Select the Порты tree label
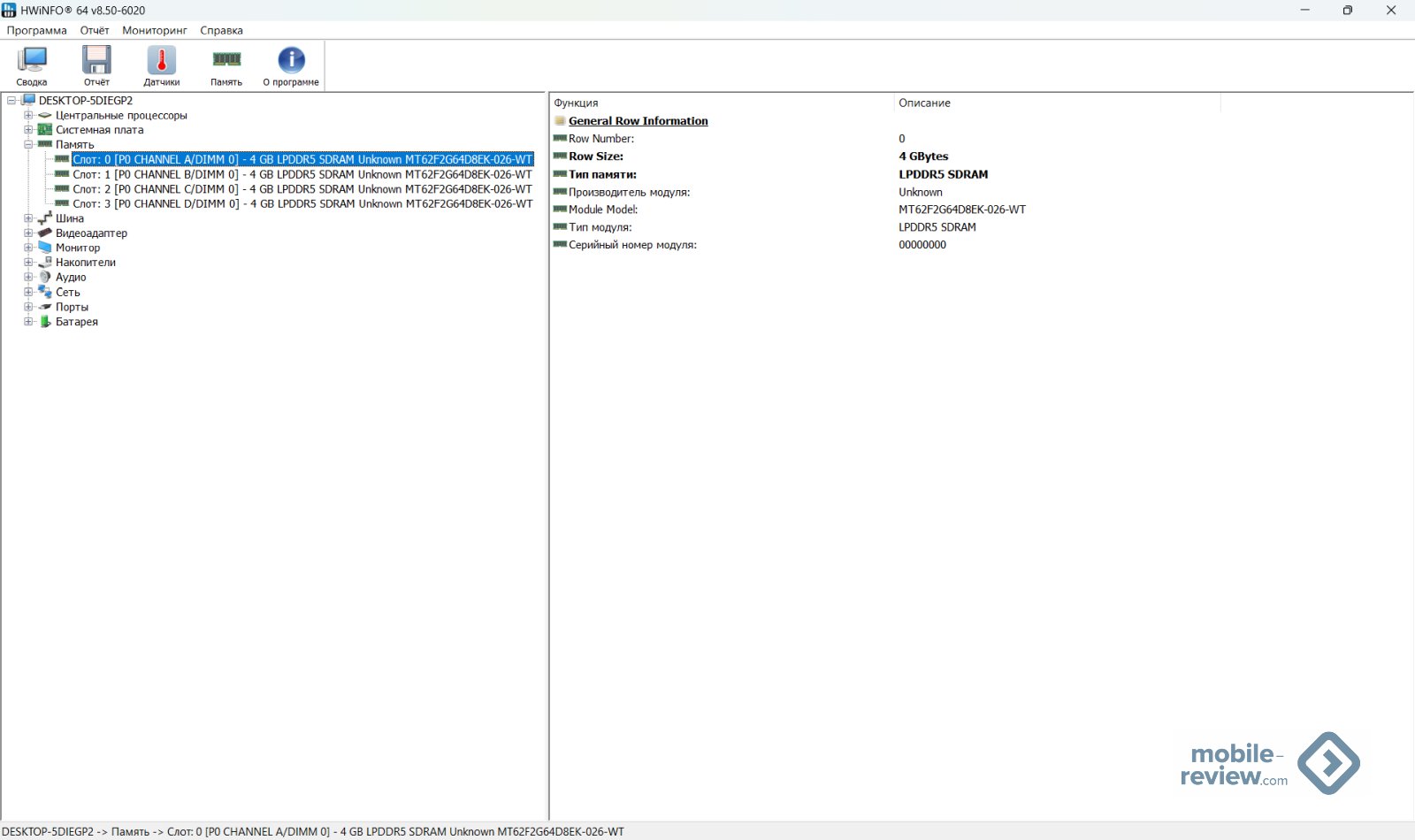Image resolution: width=1415 pixels, height=840 pixels. click(72, 307)
